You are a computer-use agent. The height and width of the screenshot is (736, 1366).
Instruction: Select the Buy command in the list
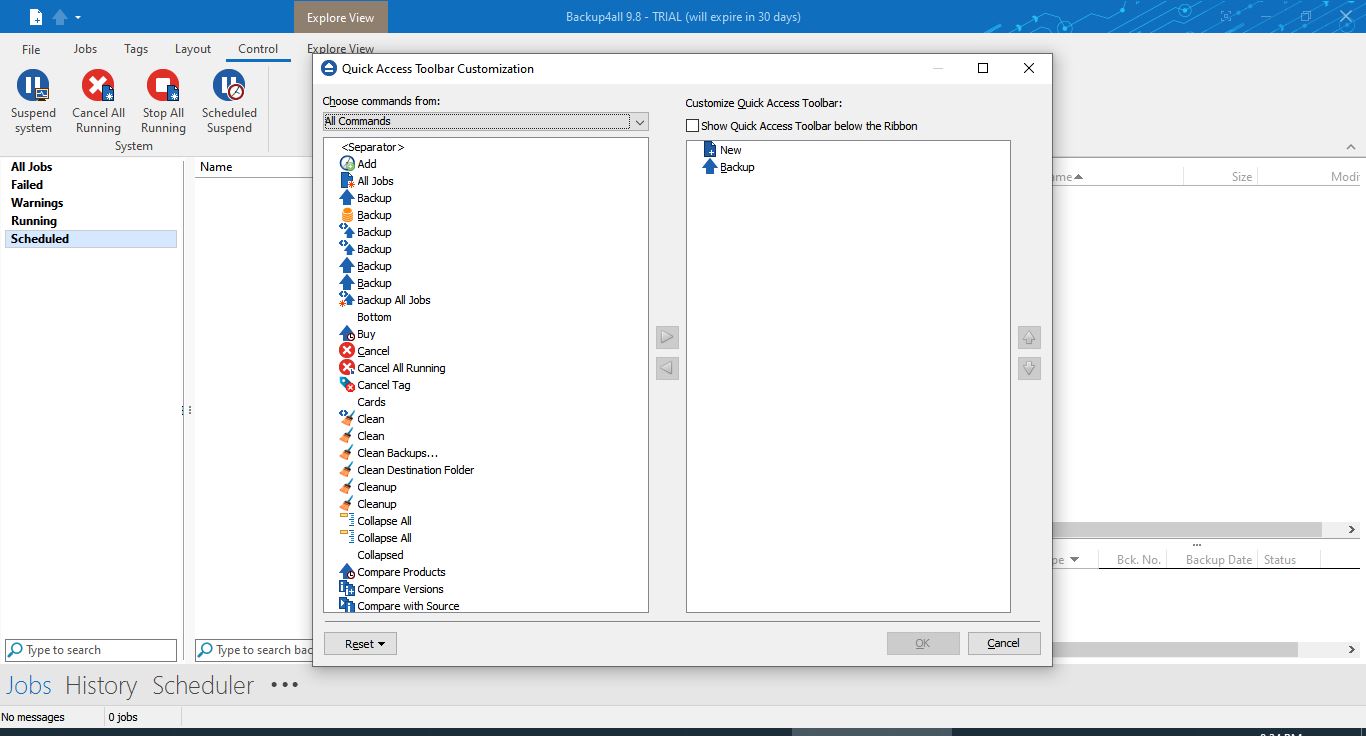(358, 334)
